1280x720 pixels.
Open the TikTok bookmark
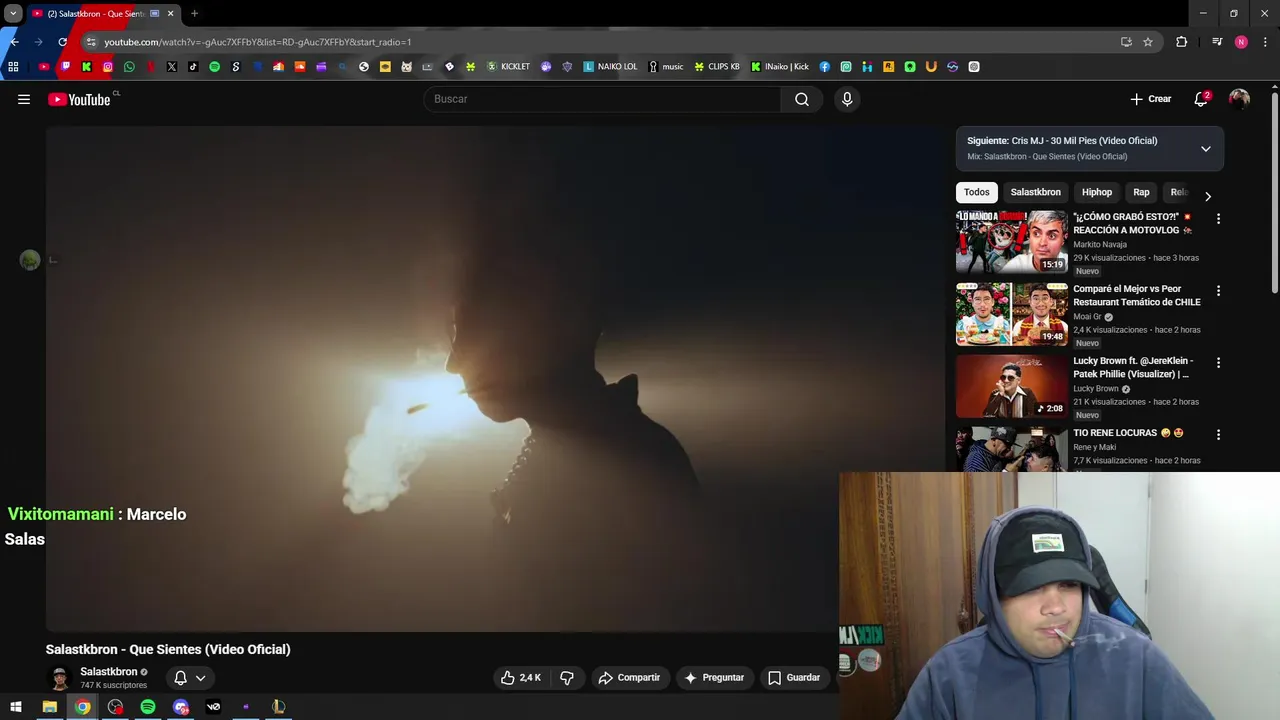click(193, 67)
